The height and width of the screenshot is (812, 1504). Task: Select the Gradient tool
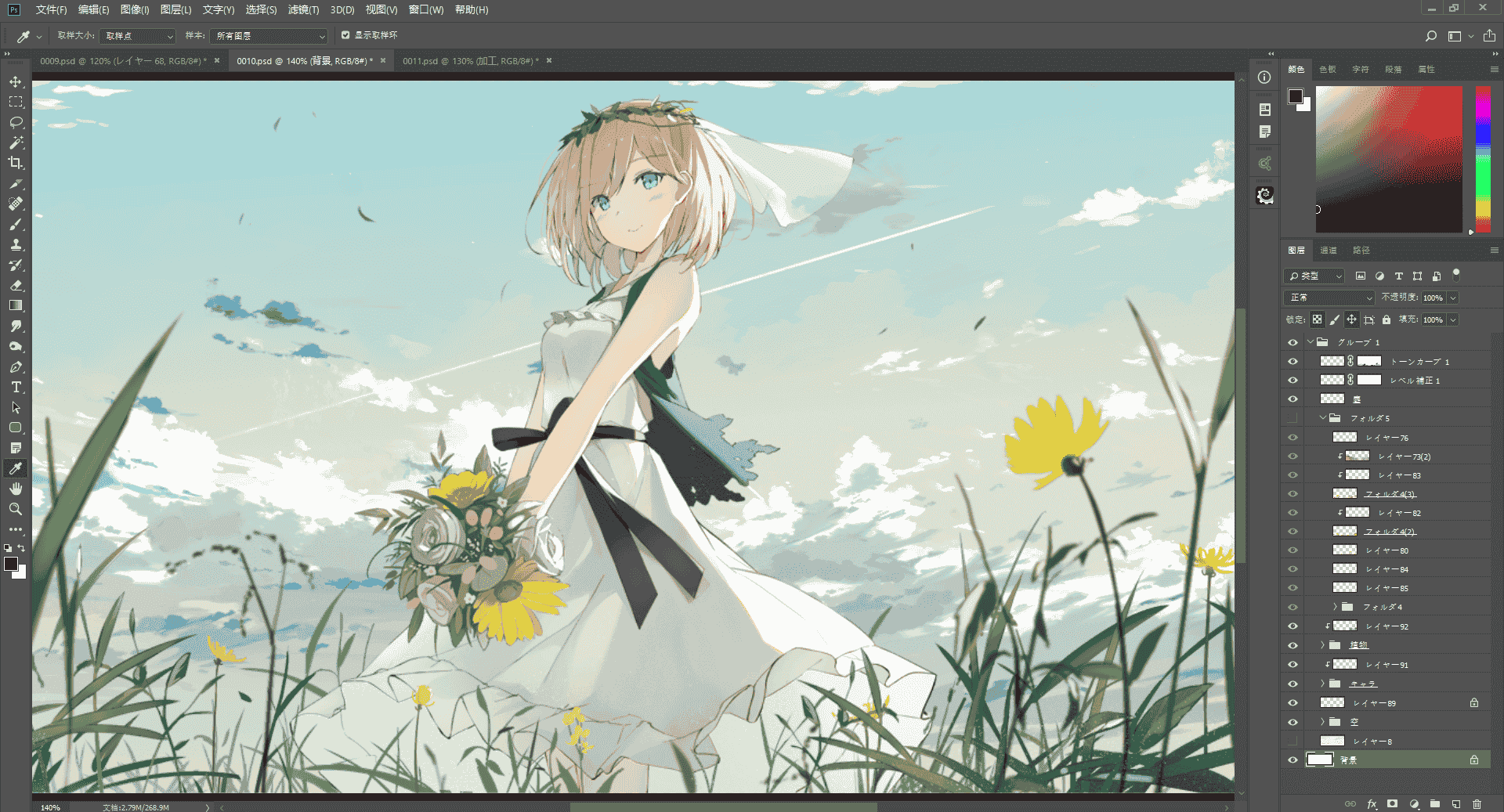click(16, 305)
